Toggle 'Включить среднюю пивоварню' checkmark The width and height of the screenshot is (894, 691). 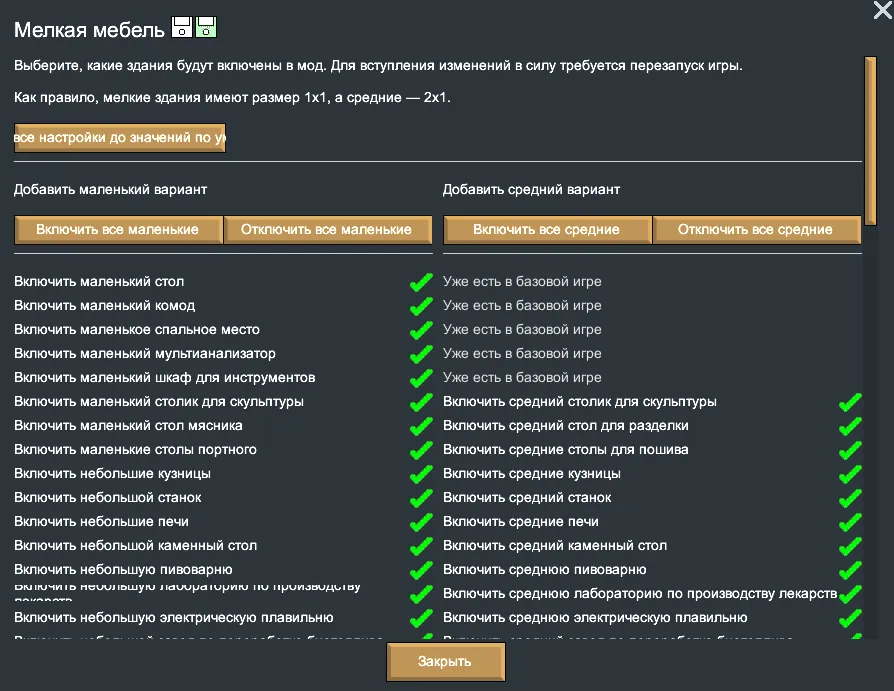coord(850,570)
